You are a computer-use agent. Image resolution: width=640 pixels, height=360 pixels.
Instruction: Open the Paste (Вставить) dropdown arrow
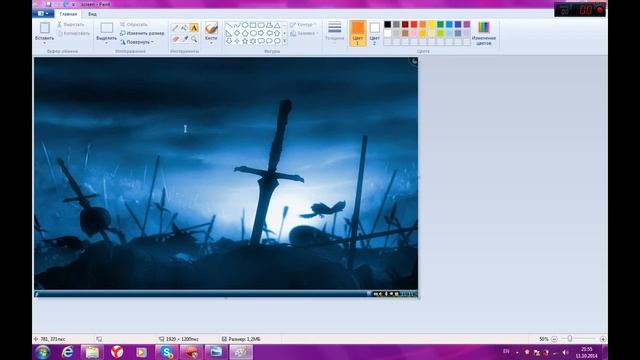tap(44, 42)
